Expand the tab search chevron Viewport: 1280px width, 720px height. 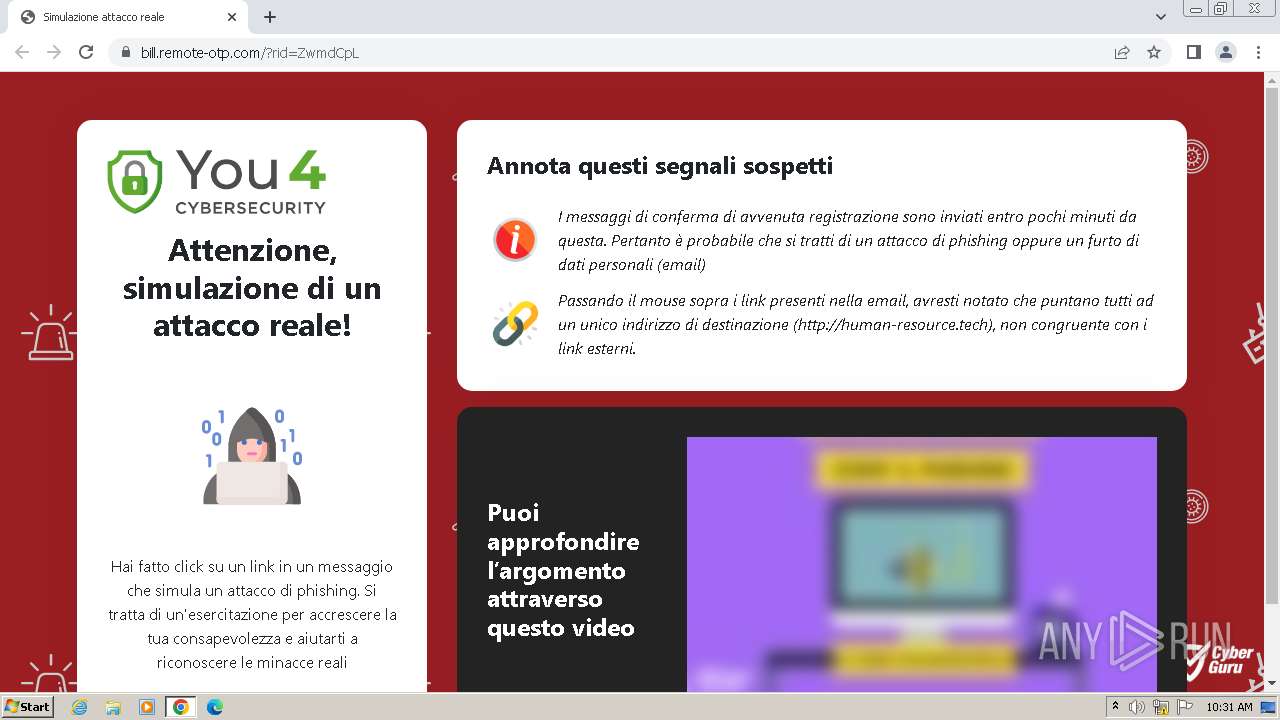pos(1161,17)
